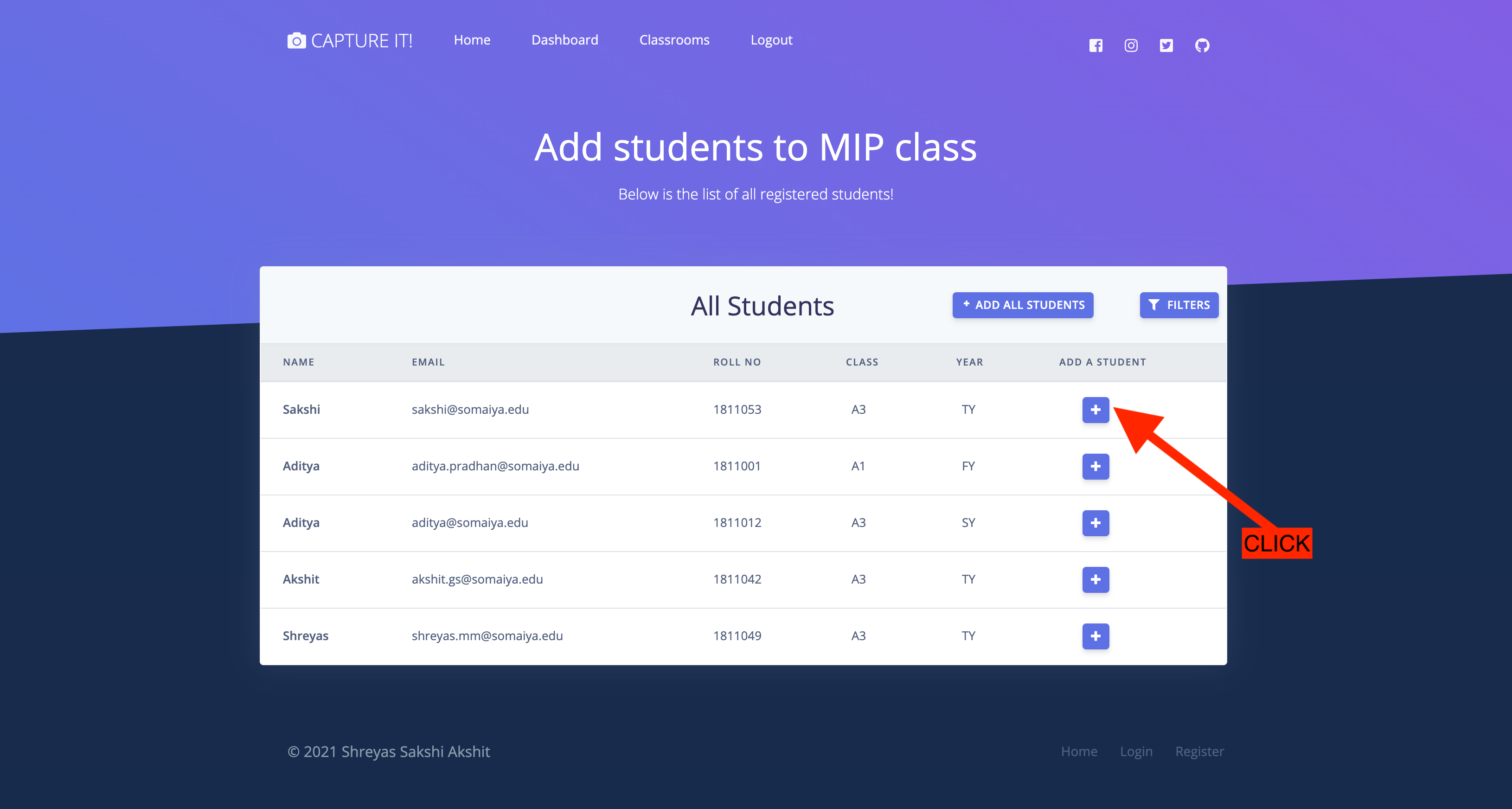Go to Home in navigation bar
This screenshot has width=1512, height=809.
472,40
